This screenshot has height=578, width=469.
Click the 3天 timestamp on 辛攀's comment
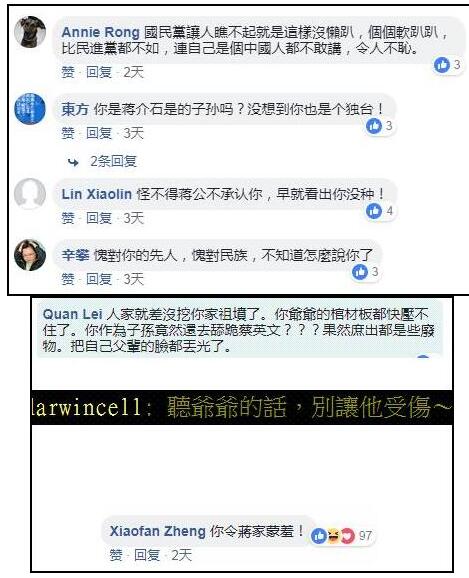coord(133,279)
